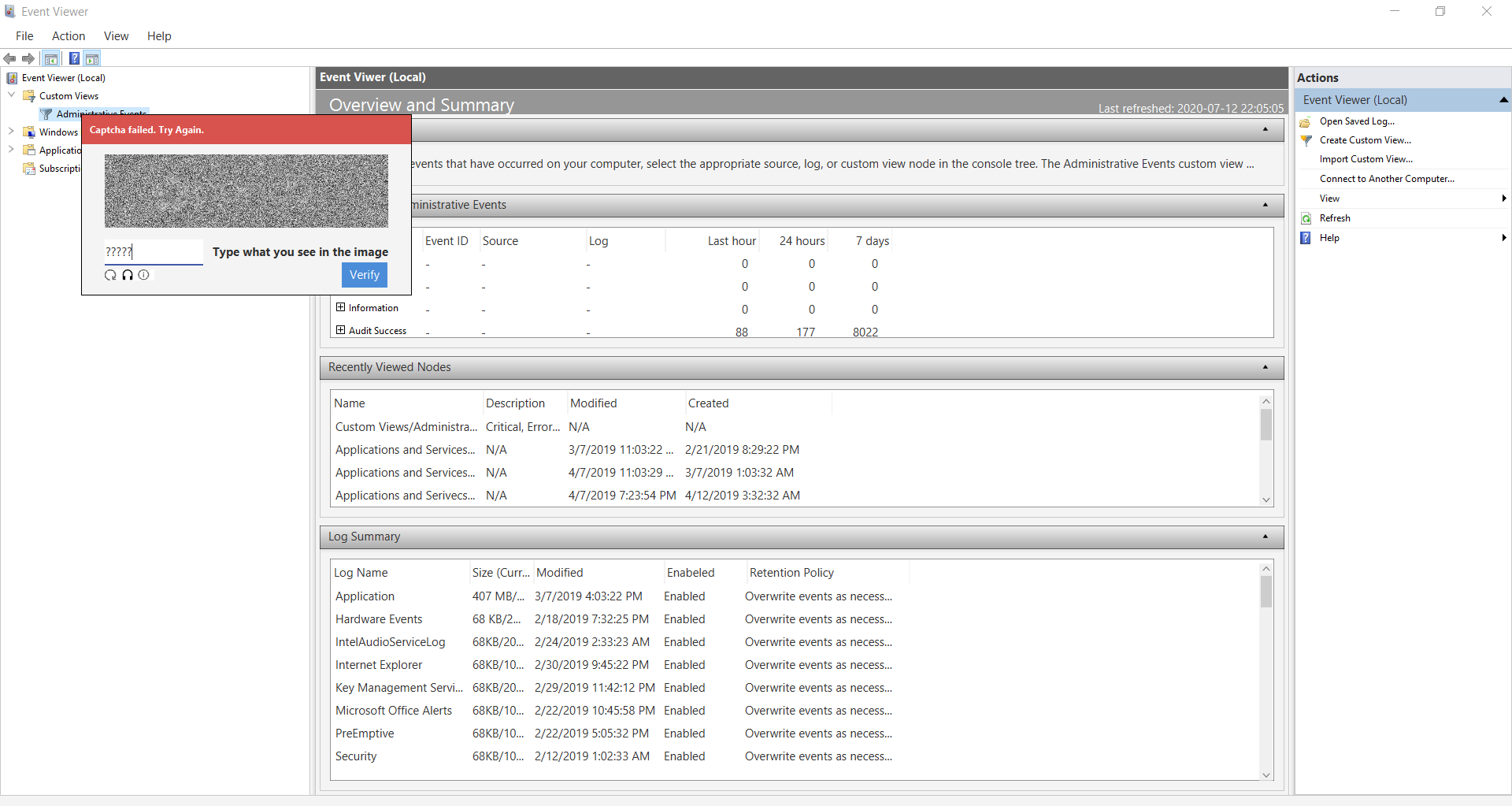Viewport: 1512px width, 806px height.
Task: Open the Help menu in menu bar
Action: (x=159, y=36)
